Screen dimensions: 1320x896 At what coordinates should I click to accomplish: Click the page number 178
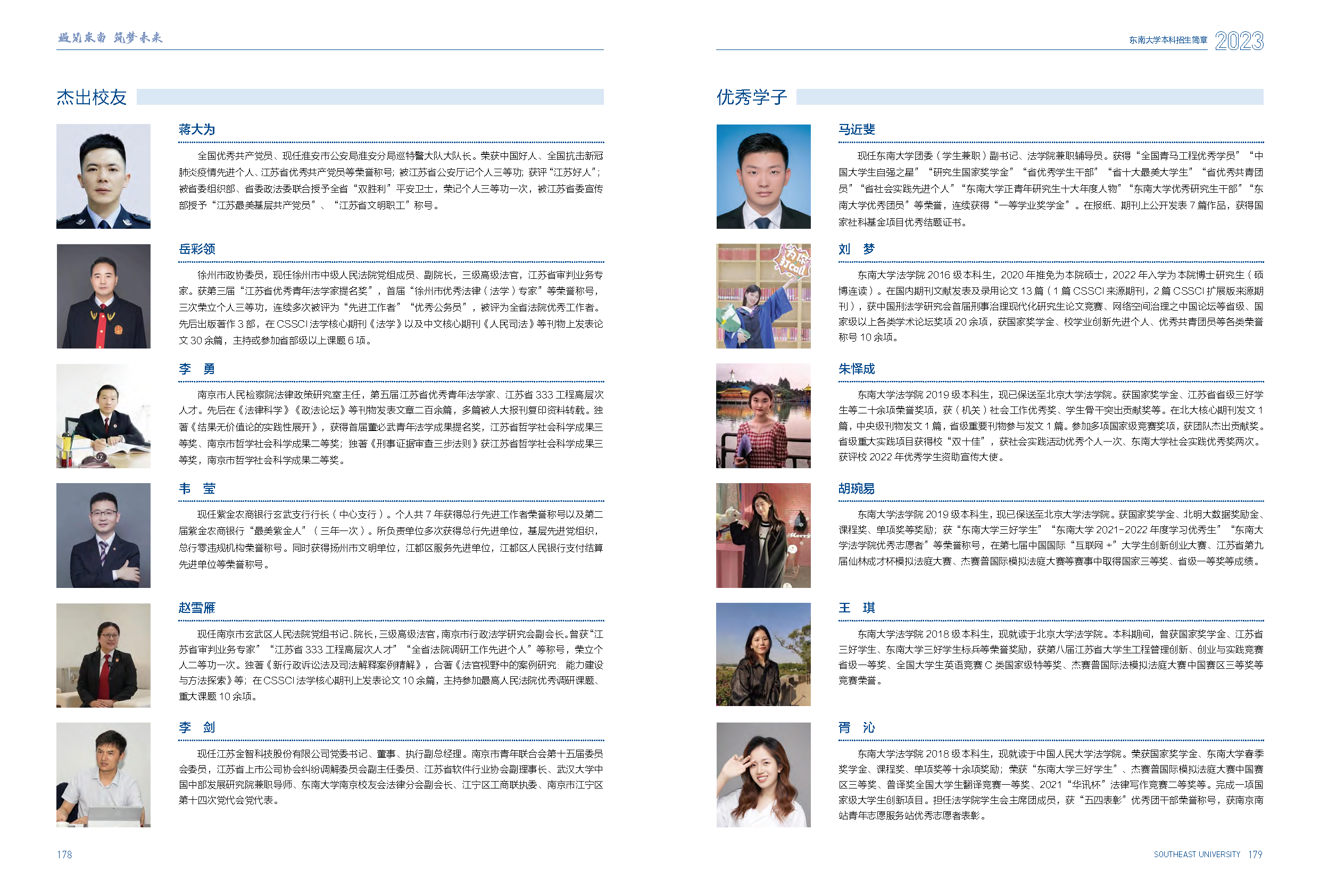64,854
